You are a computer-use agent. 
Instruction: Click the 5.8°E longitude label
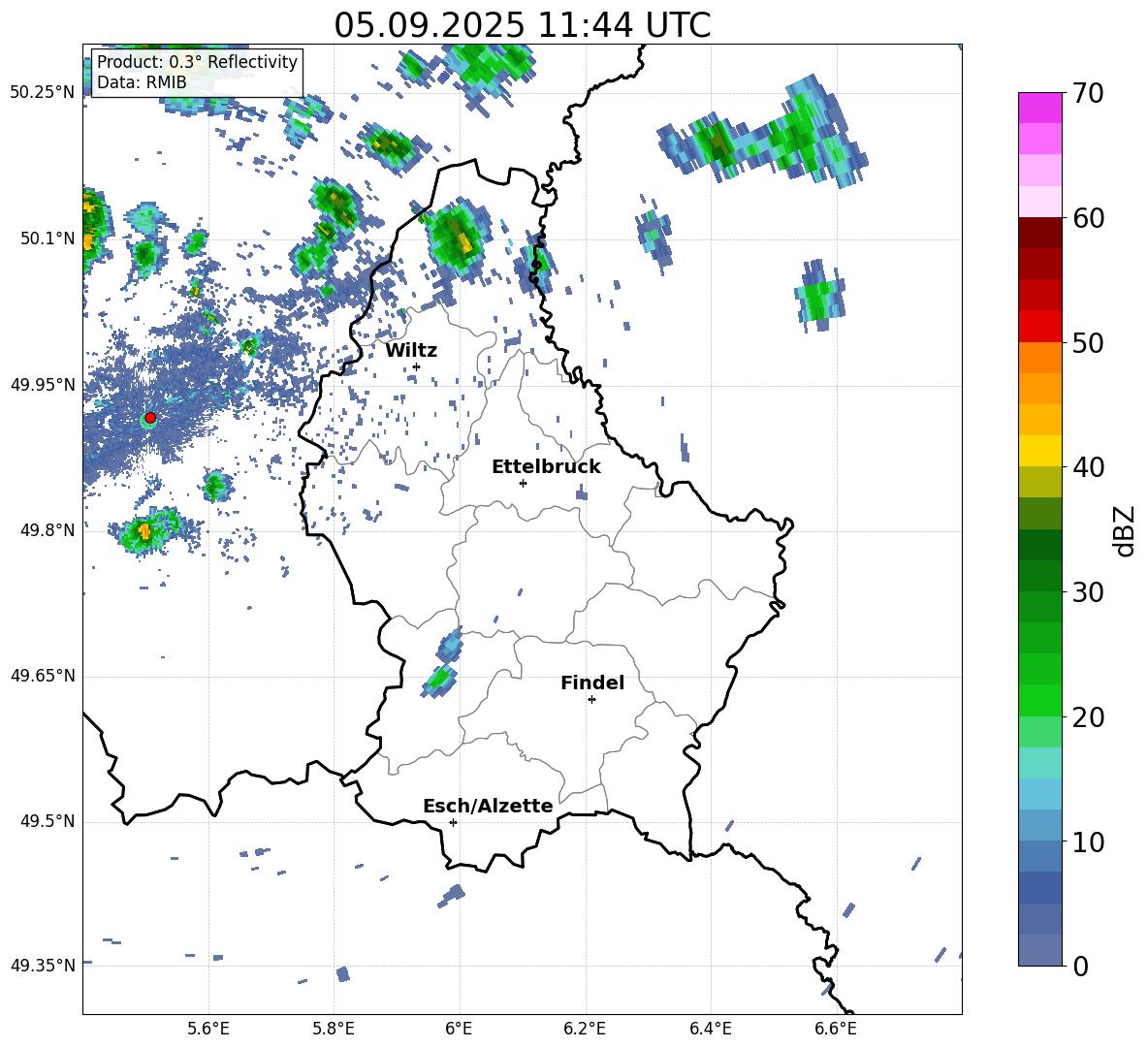(334, 1029)
